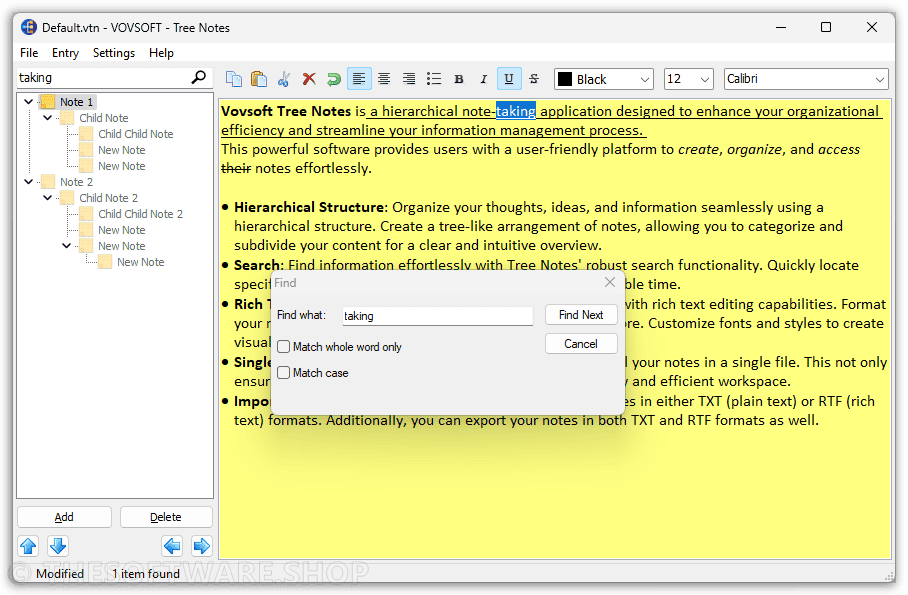Select the deepest nested New Note

pos(141,262)
